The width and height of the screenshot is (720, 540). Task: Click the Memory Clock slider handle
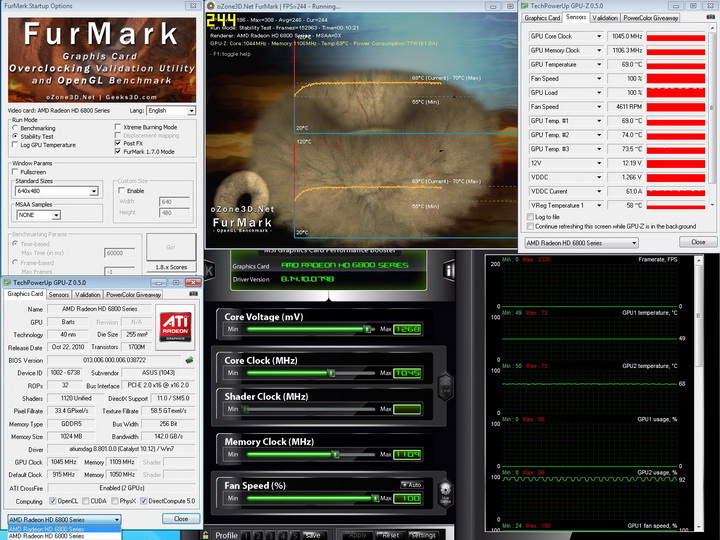point(336,455)
